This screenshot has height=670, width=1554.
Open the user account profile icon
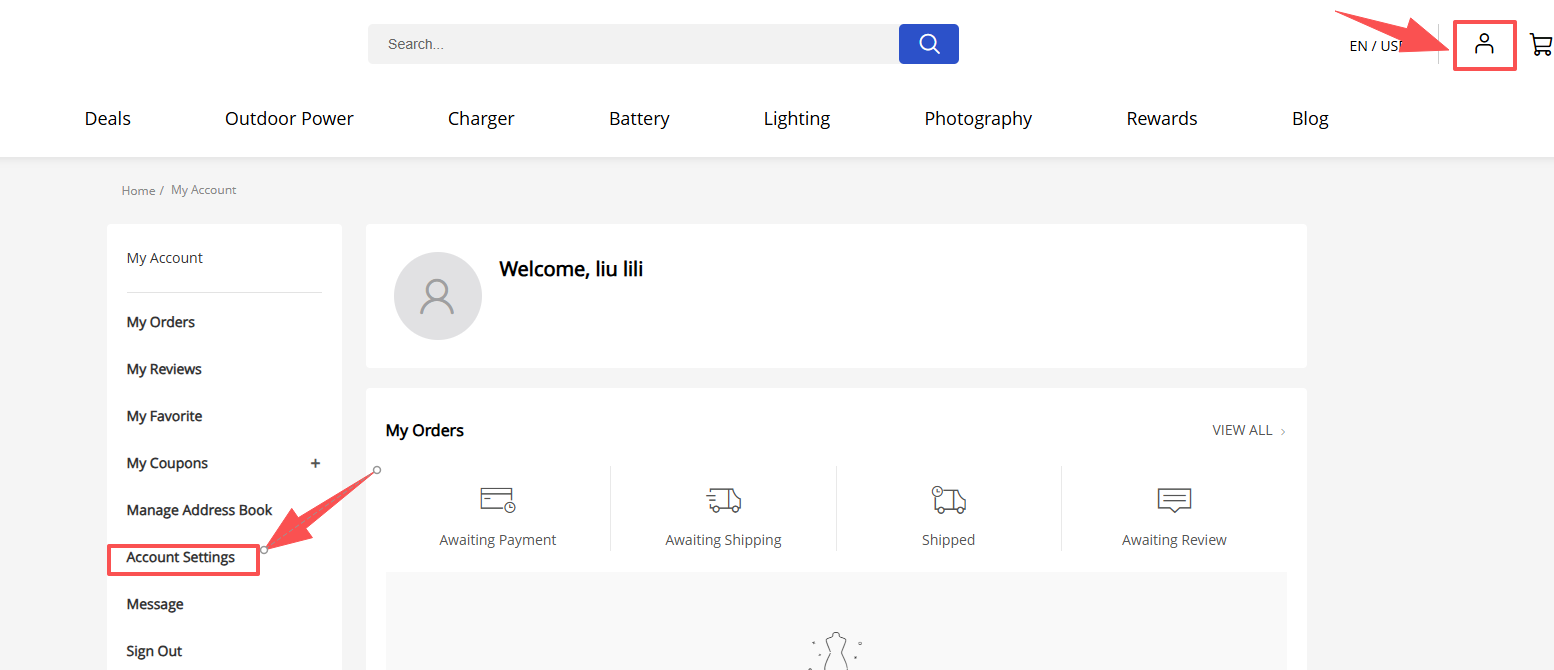click(x=1484, y=44)
